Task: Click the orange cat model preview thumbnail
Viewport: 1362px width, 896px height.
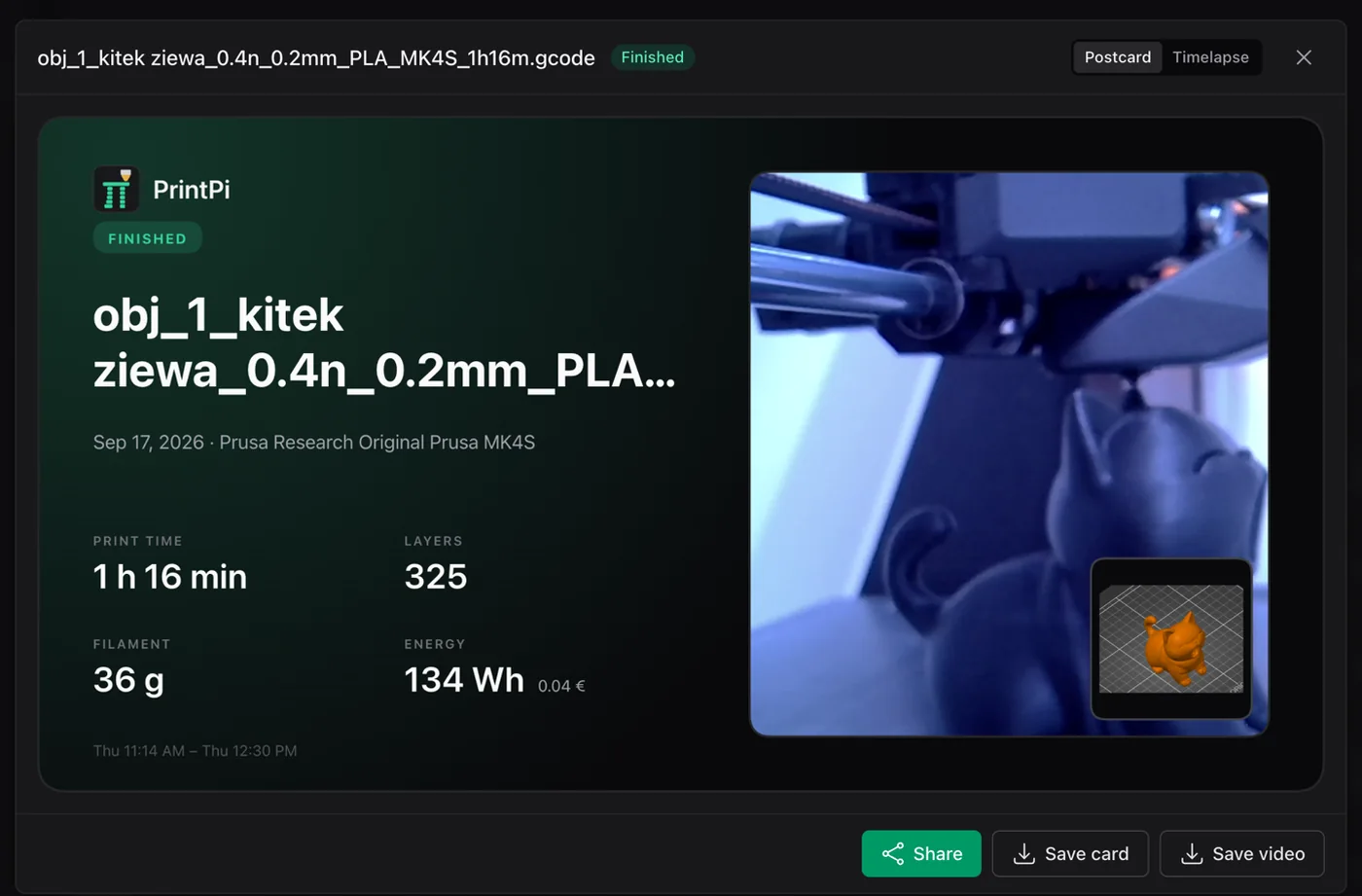Action: tap(1170, 638)
